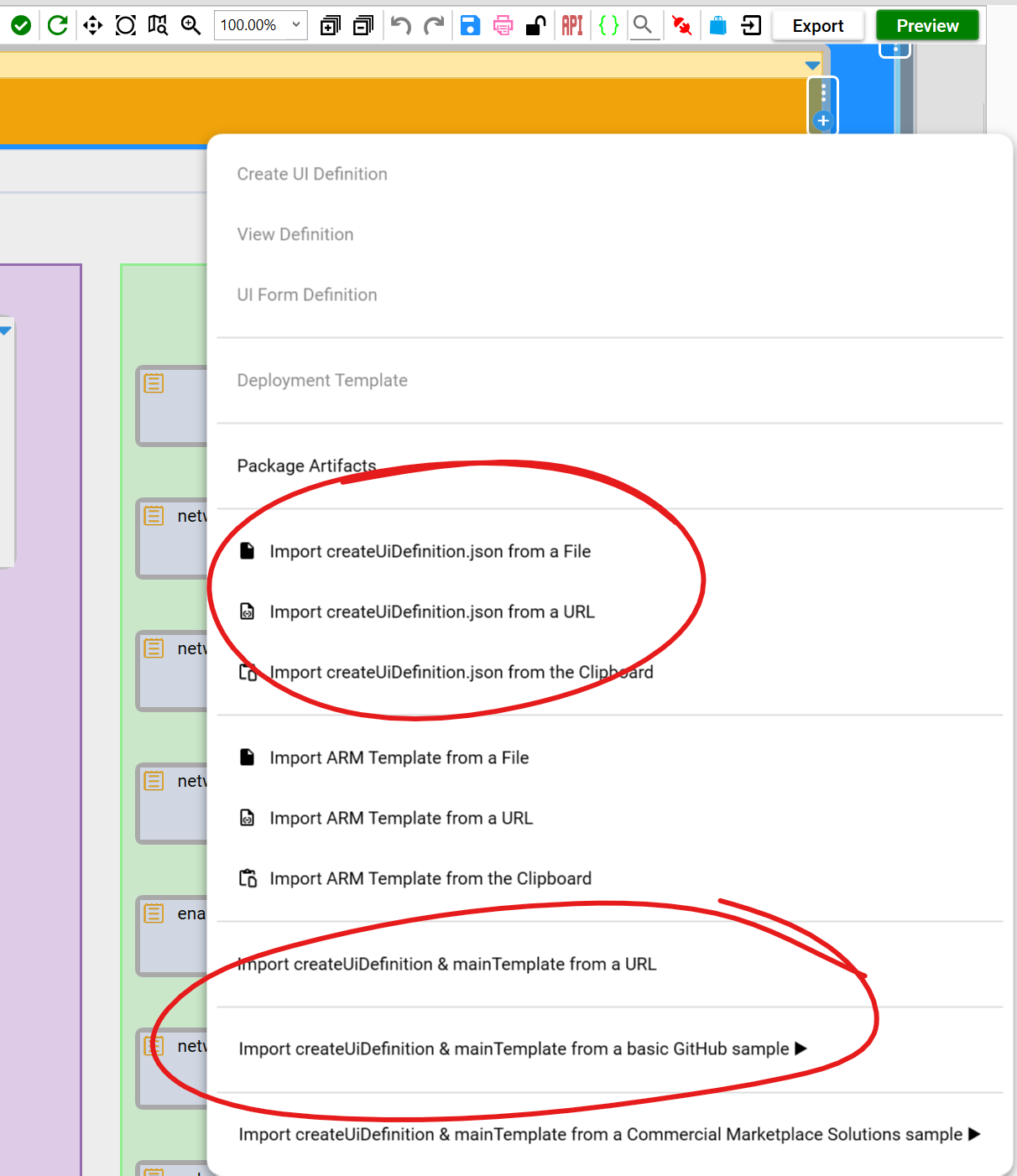Select the Package Artifacts menu entry
The height and width of the screenshot is (1176, 1017).
[306, 466]
